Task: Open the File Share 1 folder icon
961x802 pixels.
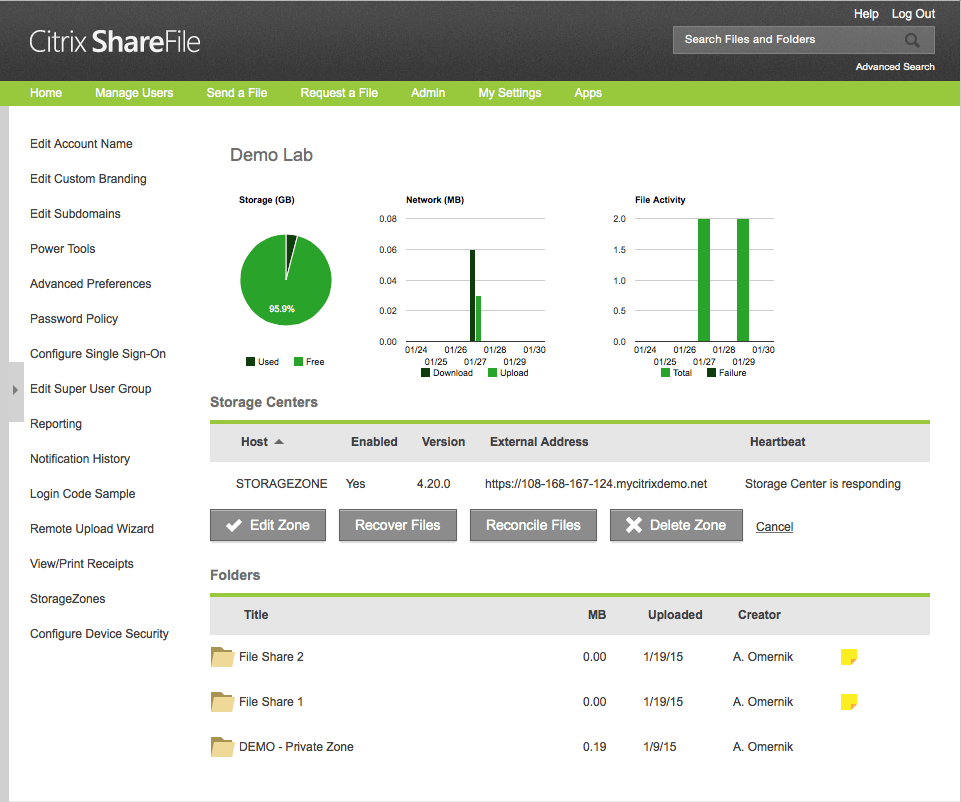Action: pyautogui.click(x=222, y=702)
